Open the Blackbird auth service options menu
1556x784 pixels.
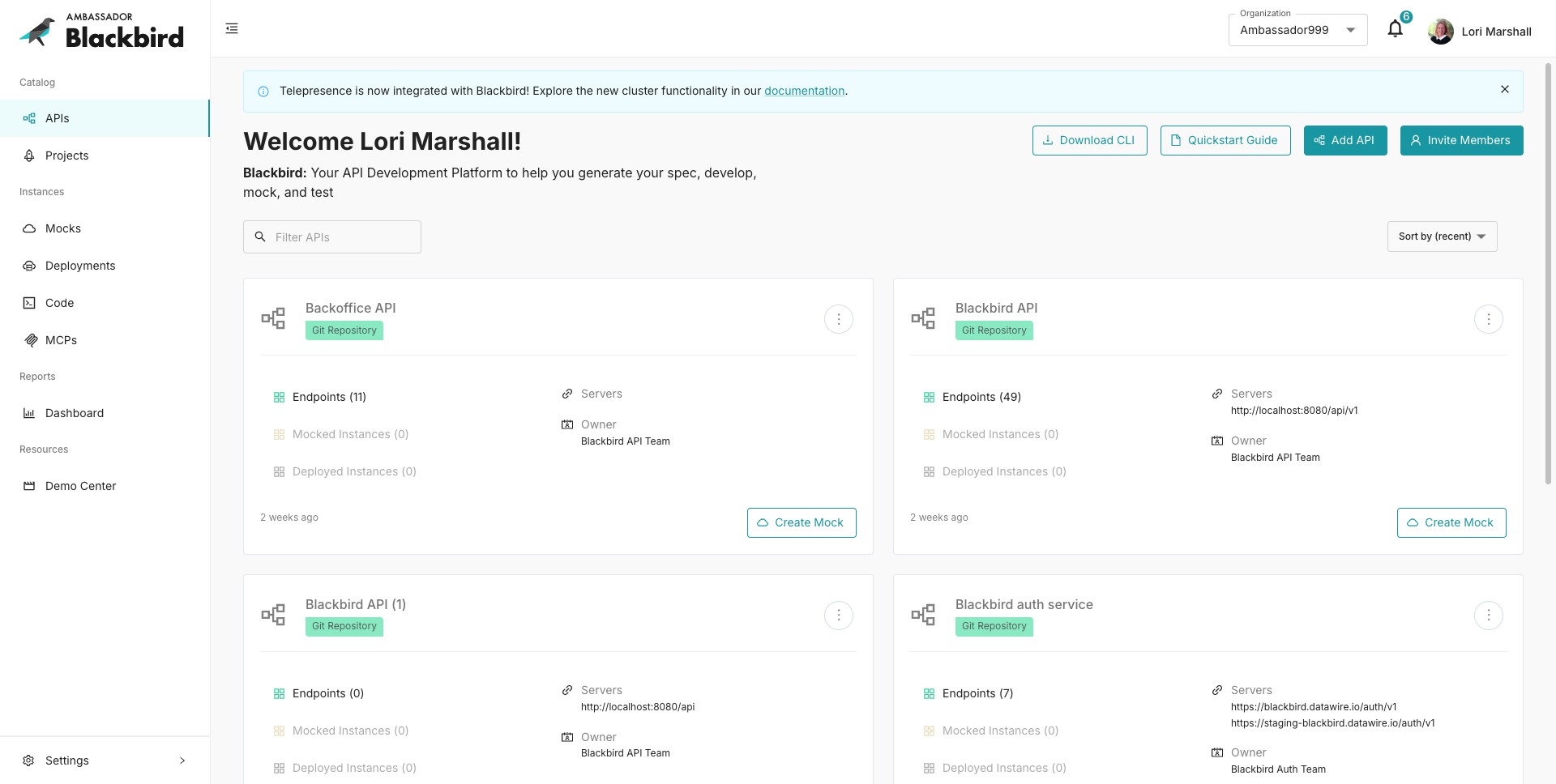1488,616
